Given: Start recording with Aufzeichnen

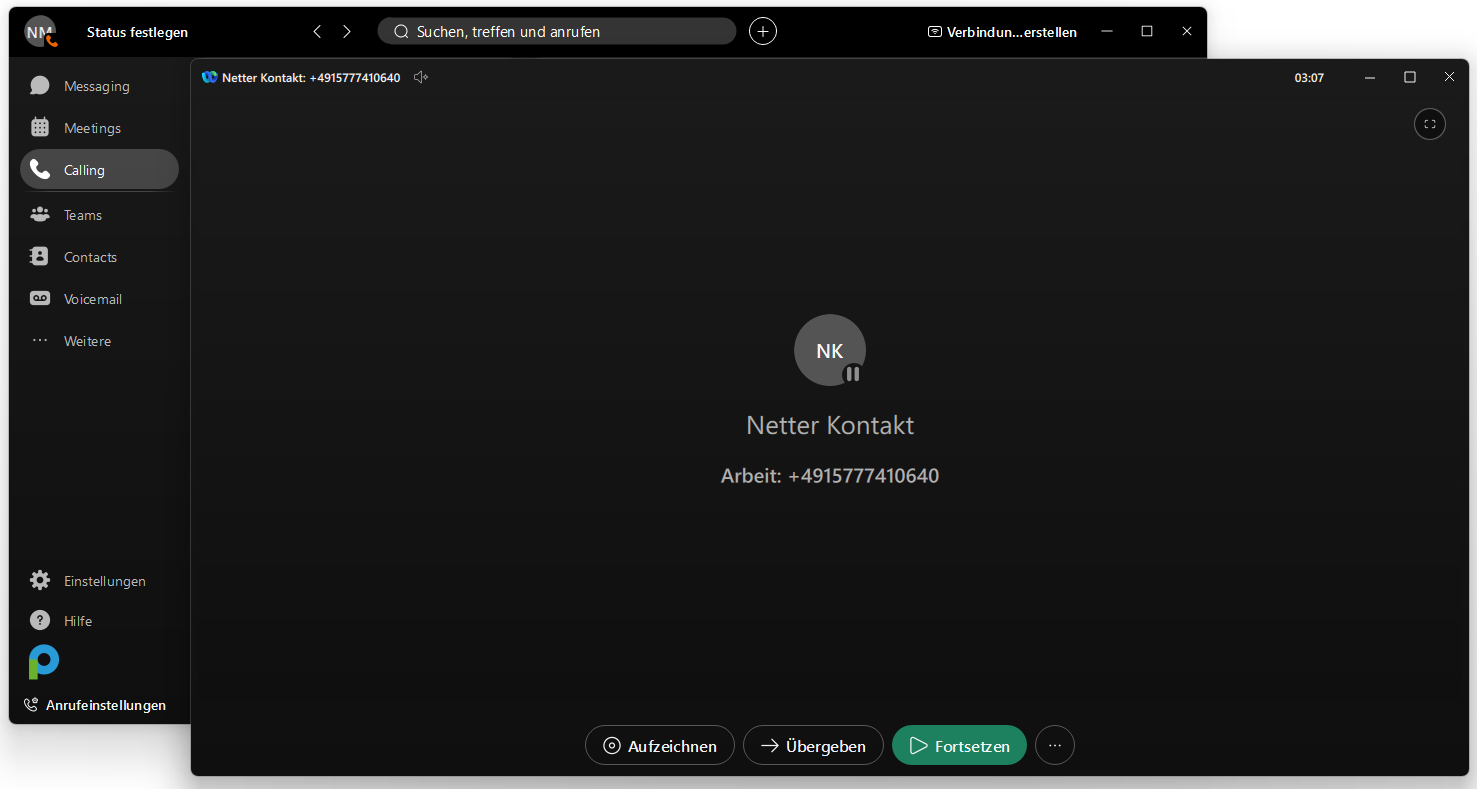Looking at the screenshot, I should 660,746.
